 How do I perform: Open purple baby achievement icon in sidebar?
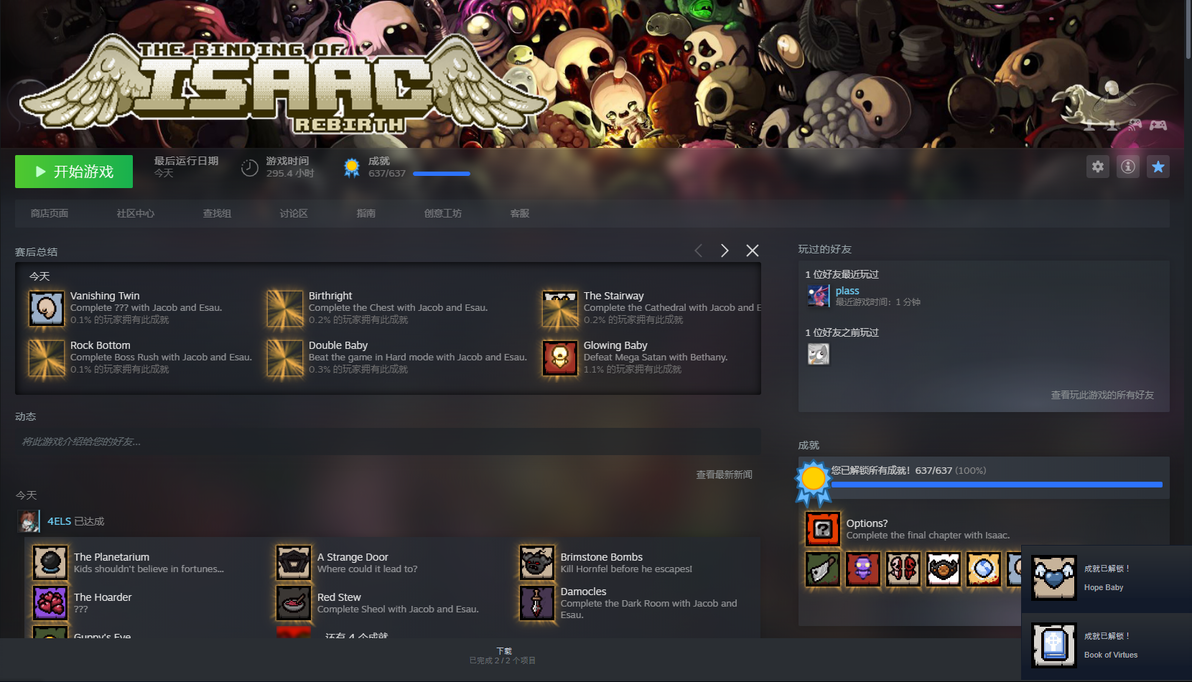863,569
